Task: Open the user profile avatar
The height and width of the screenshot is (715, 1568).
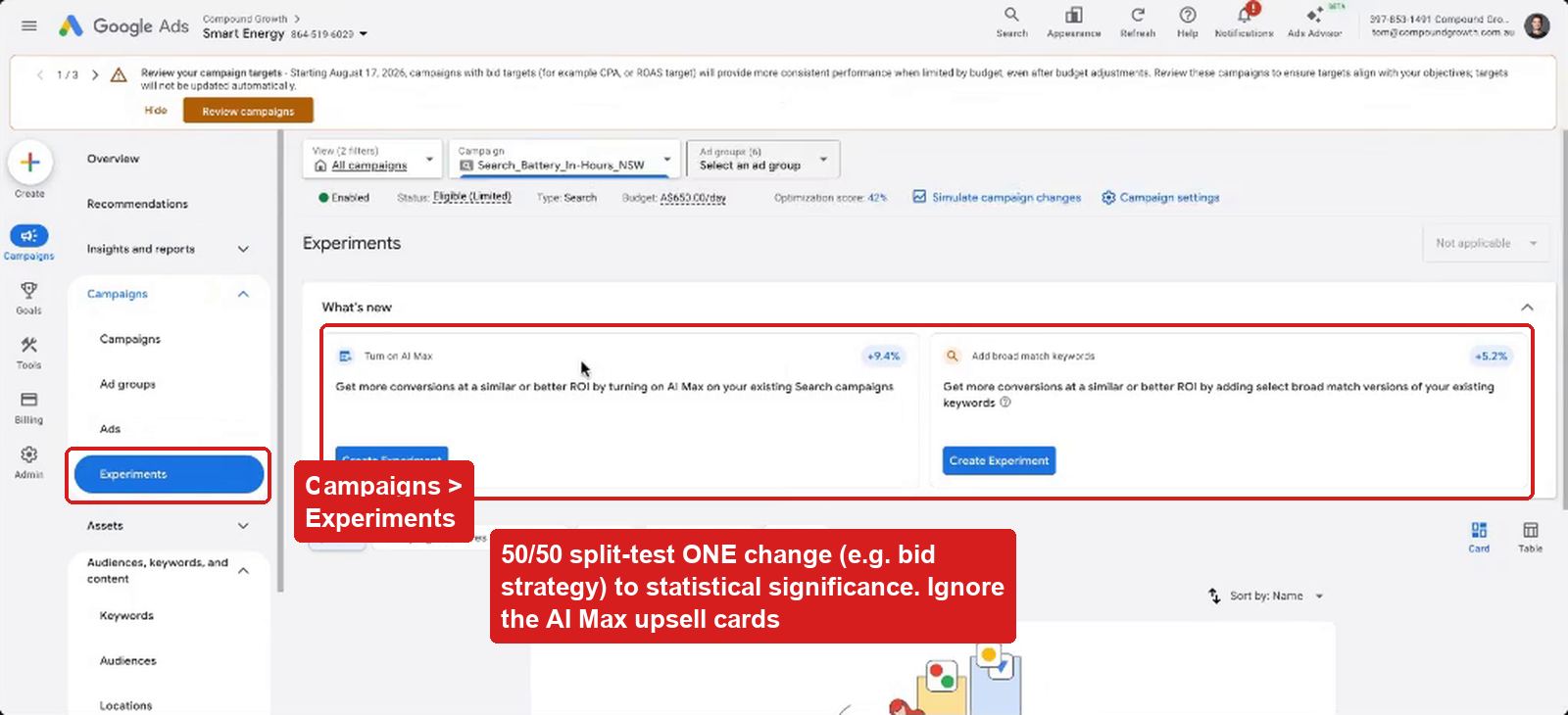Action: click(1537, 25)
